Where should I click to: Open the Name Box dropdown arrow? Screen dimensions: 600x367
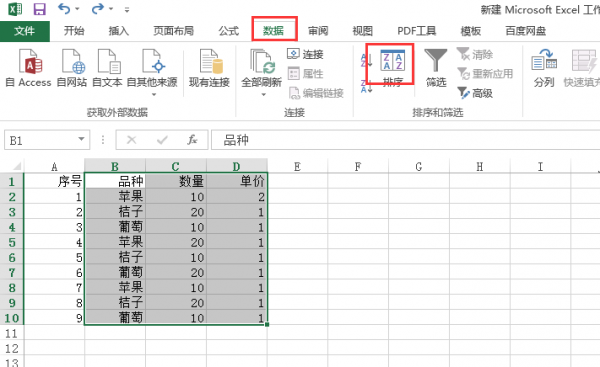(x=81, y=140)
